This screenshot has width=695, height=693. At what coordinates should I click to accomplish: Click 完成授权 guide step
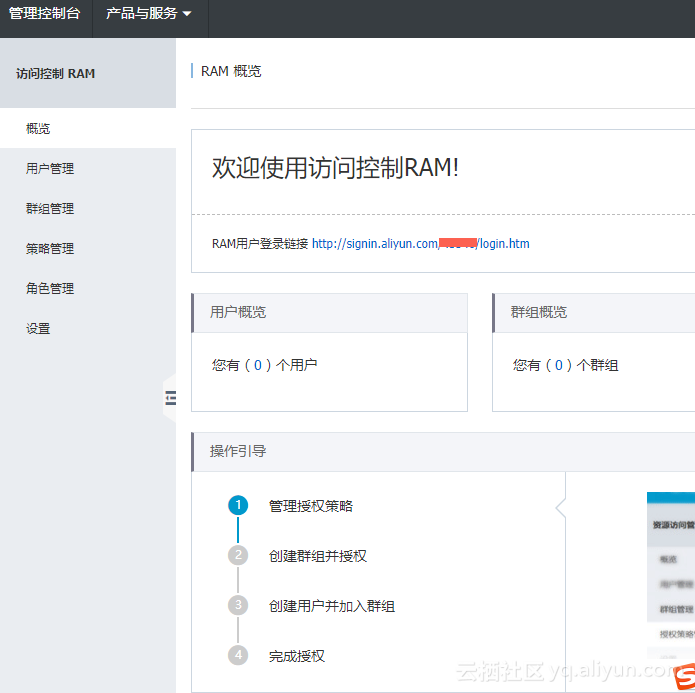(x=297, y=656)
